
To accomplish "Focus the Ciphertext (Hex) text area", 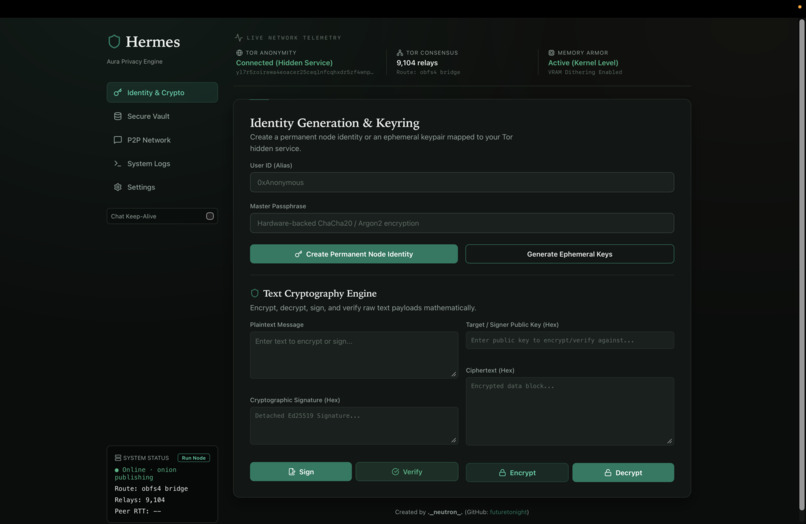I will tap(570, 411).
